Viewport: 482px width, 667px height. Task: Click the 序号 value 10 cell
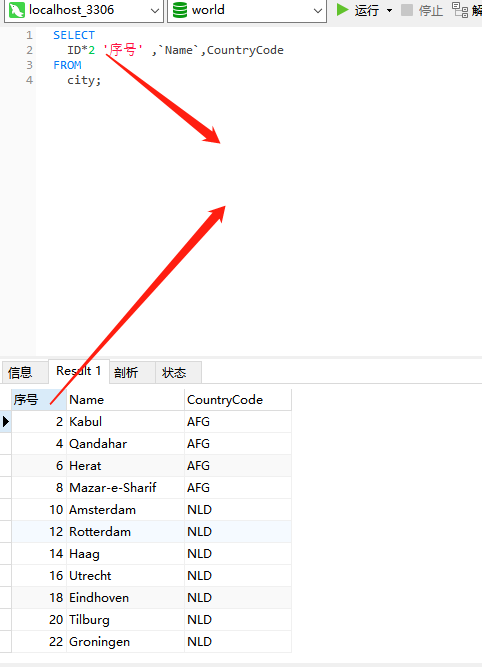coord(39,510)
